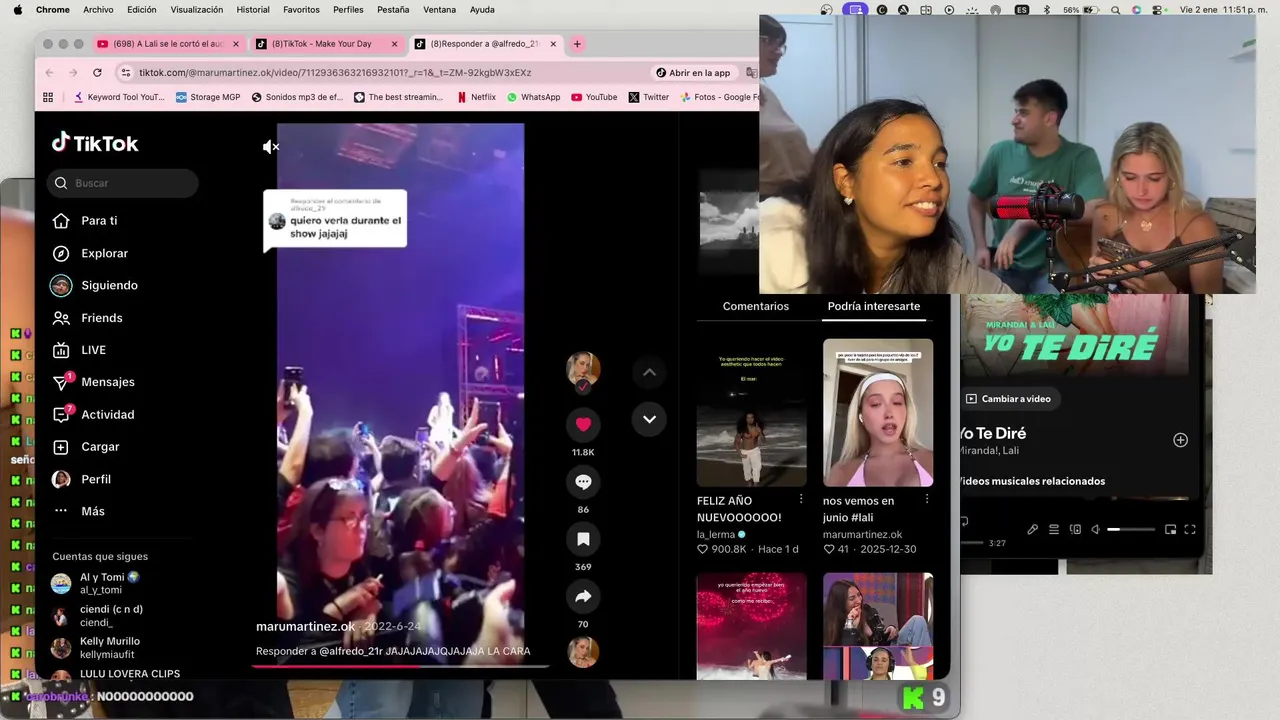Adjust music player volume slider
The height and width of the screenshot is (720, 1280).
1131,529
